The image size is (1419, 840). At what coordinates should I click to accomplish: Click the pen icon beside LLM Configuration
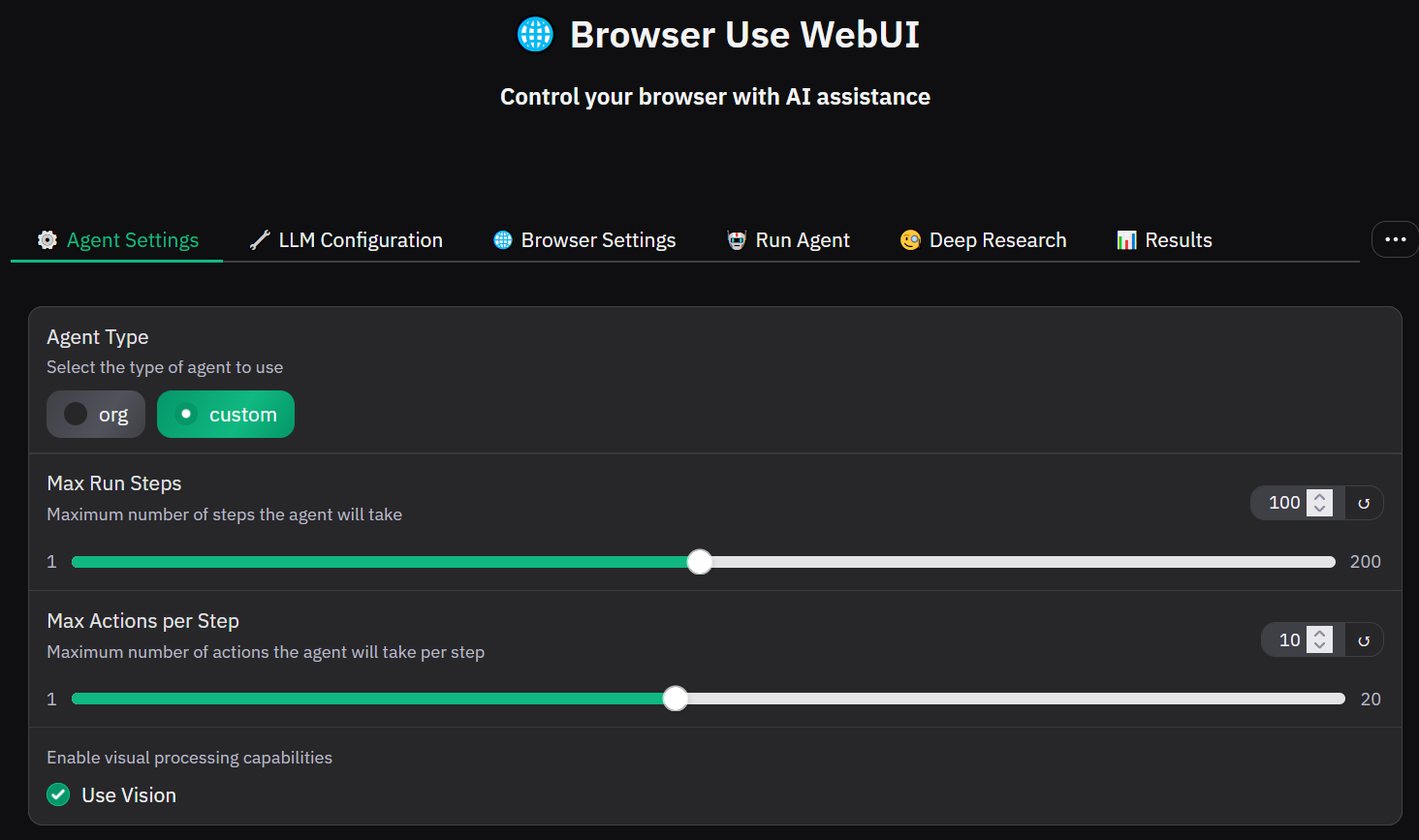tap(258, 239)
